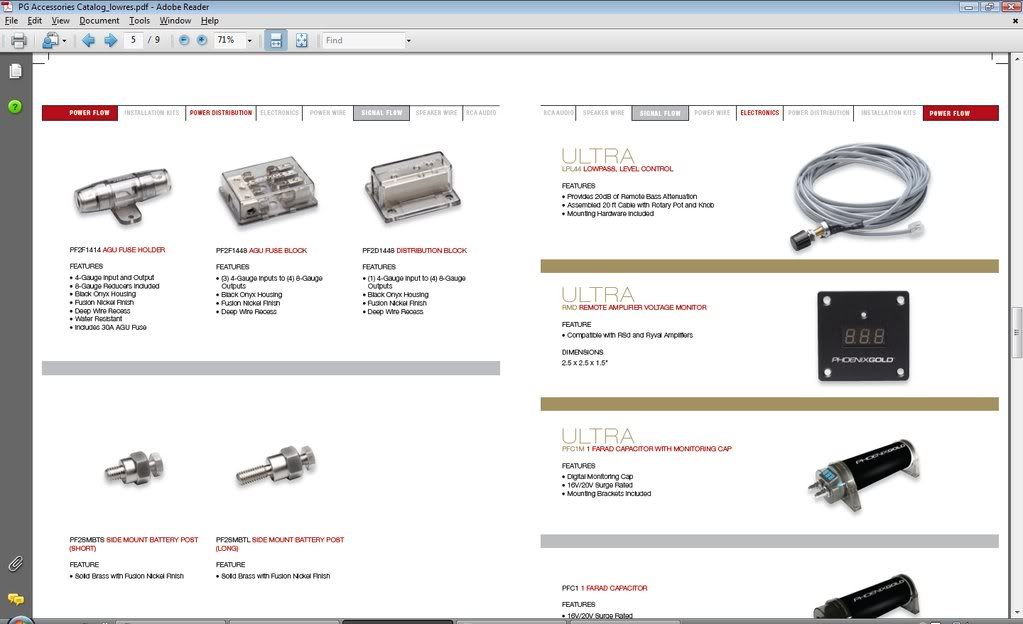Click left-page SIGNAL FLOW tab
The image size is (1023, 624).
(382, 113)
